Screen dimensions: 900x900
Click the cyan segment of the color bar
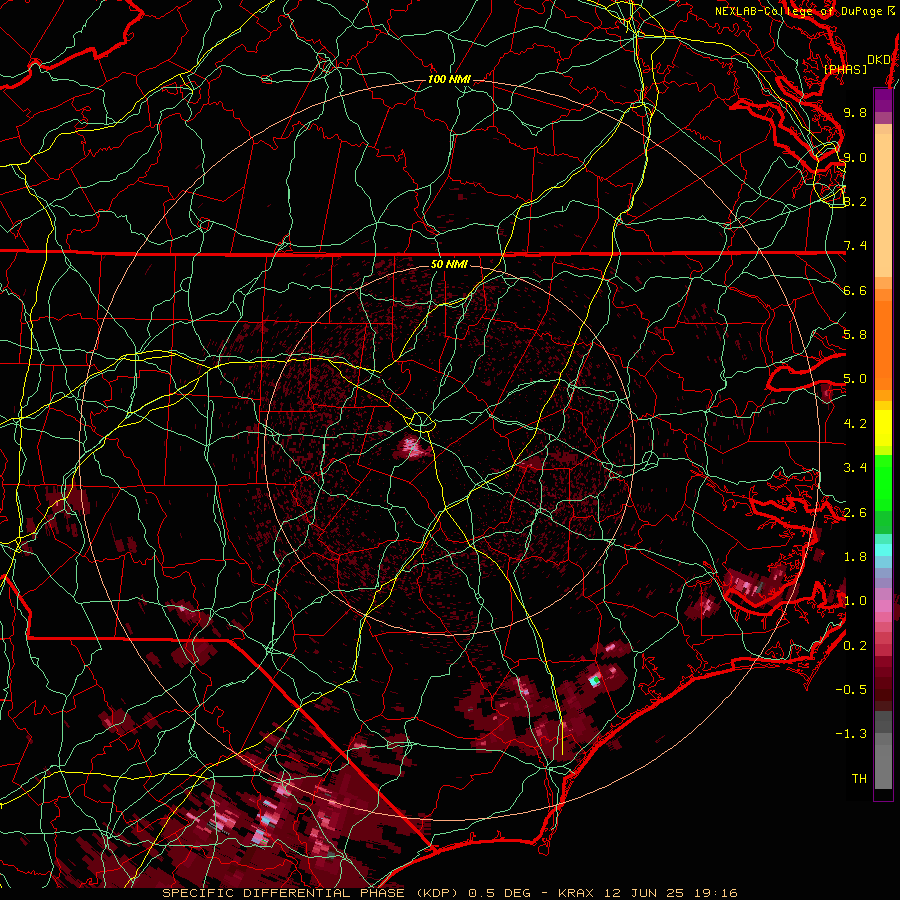pos(883,550)
